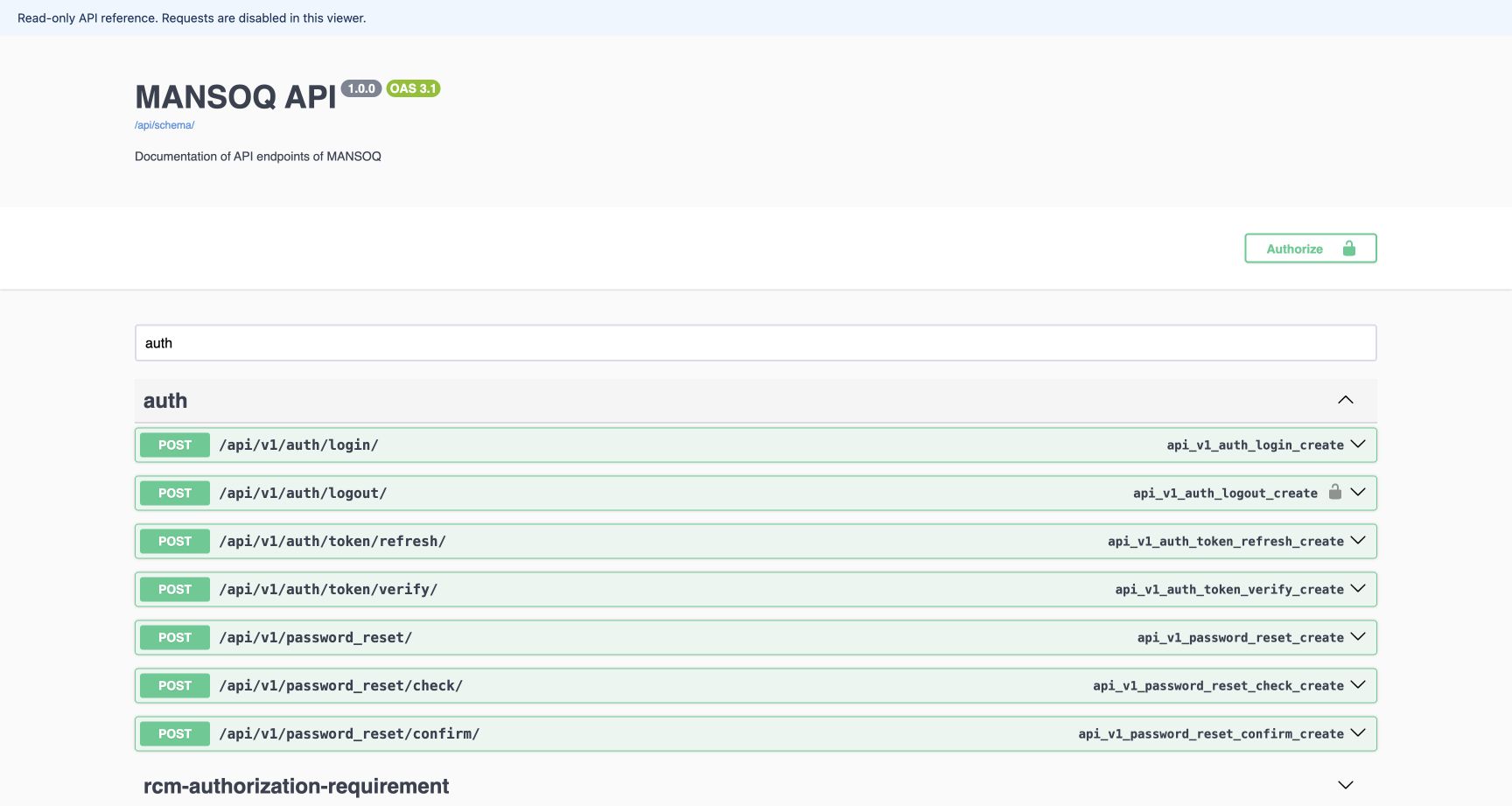
Task: Select the /api/v1/password_reset/check/ path
Action: click(x=340, y=685)
